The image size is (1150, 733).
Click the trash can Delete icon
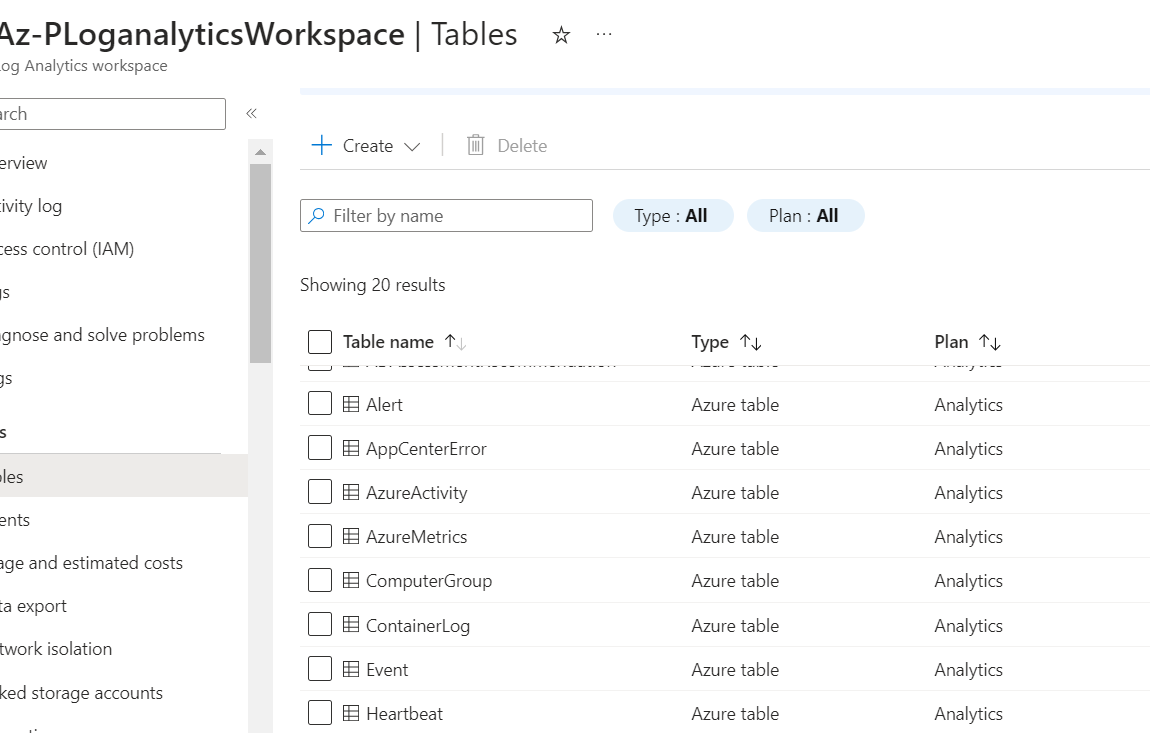(475, 145)
